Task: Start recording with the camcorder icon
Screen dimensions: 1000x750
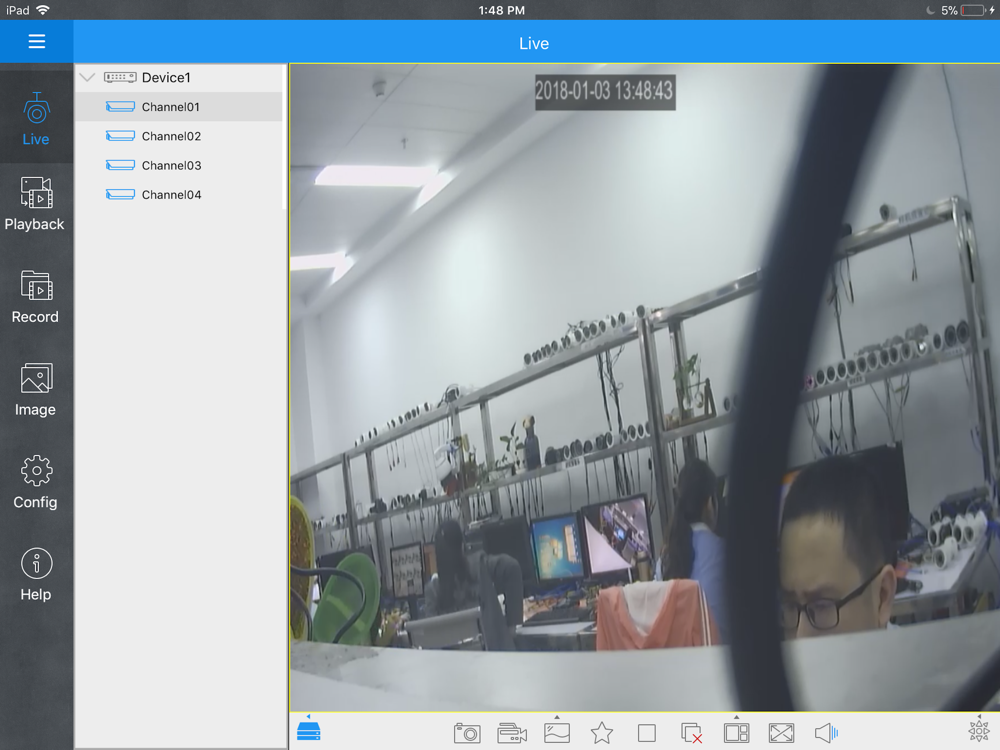Action: pos(512,733)
